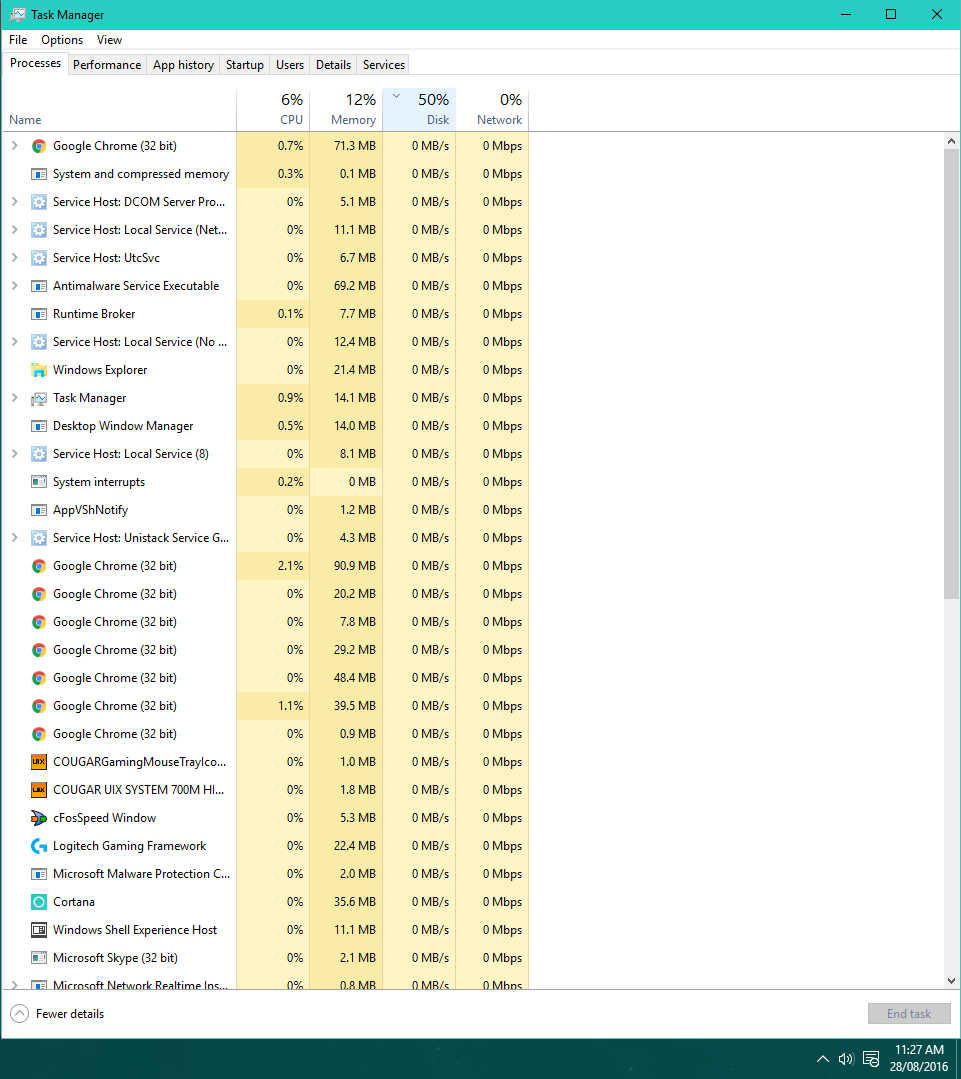Click the Fewer details button
The width and height of the screenshot is (961, 1079).
tap(57, 1014)
